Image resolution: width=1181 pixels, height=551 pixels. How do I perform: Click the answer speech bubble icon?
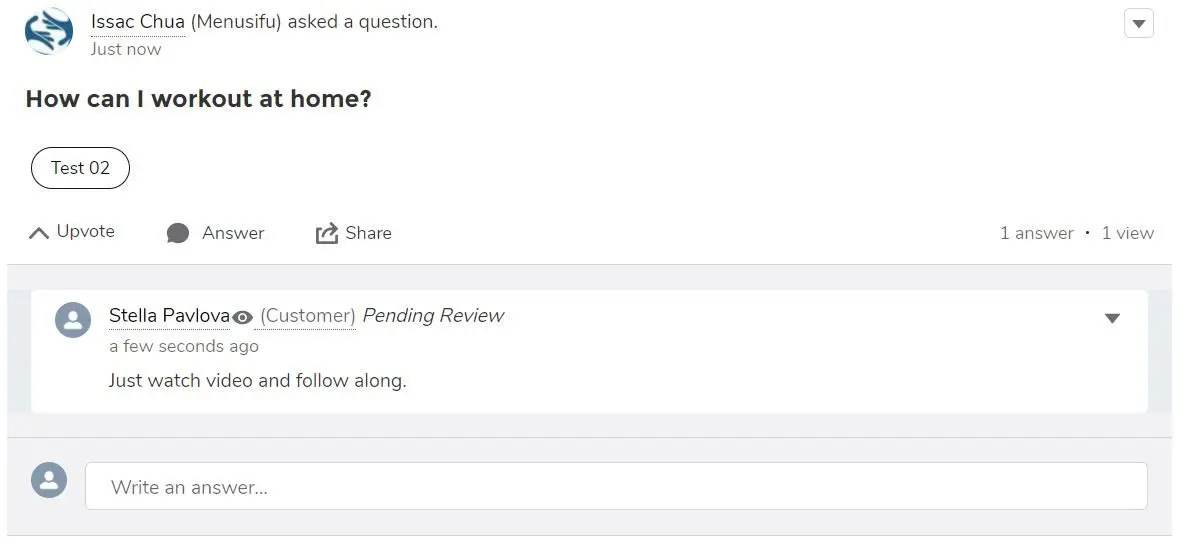coord(178,233)
